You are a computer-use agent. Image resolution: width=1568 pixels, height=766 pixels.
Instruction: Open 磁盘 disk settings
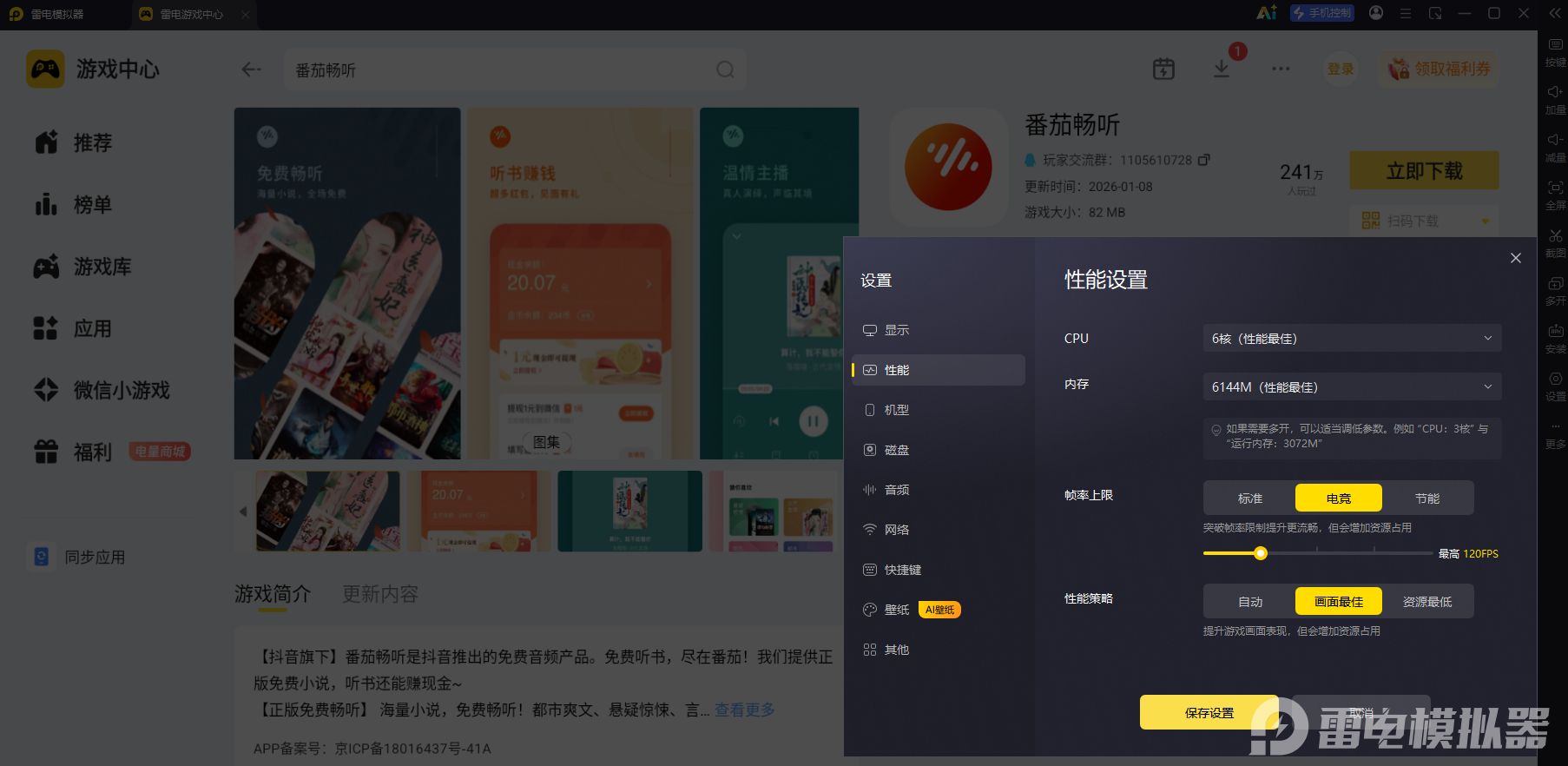coord(939,450)
